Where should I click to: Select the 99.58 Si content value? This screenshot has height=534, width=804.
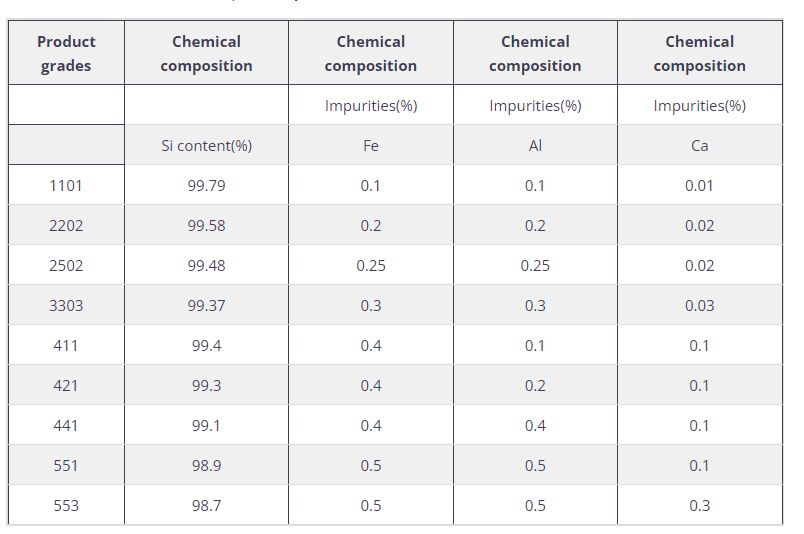[x=206, y=225]
